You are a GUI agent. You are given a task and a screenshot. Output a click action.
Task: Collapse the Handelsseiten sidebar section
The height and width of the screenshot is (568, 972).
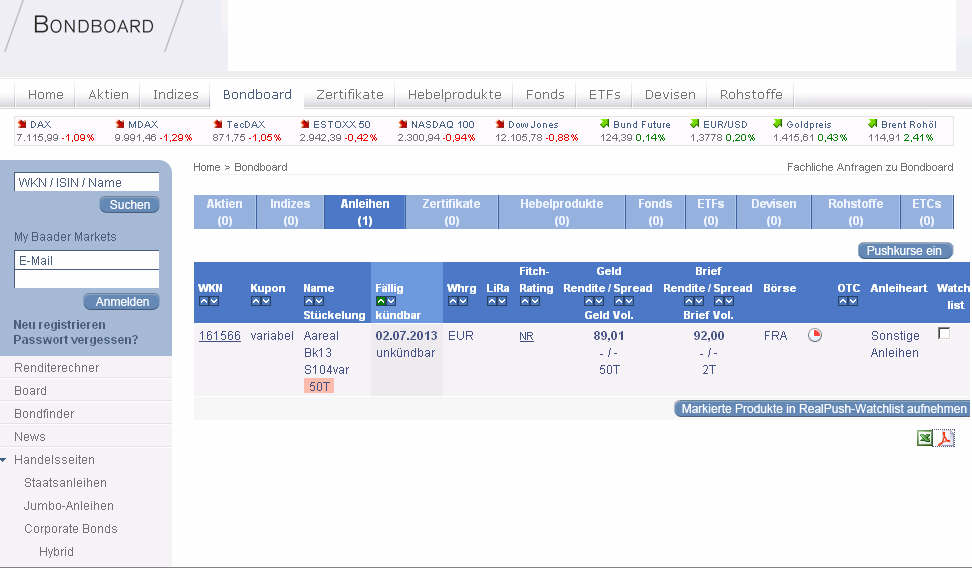[4, 460]
